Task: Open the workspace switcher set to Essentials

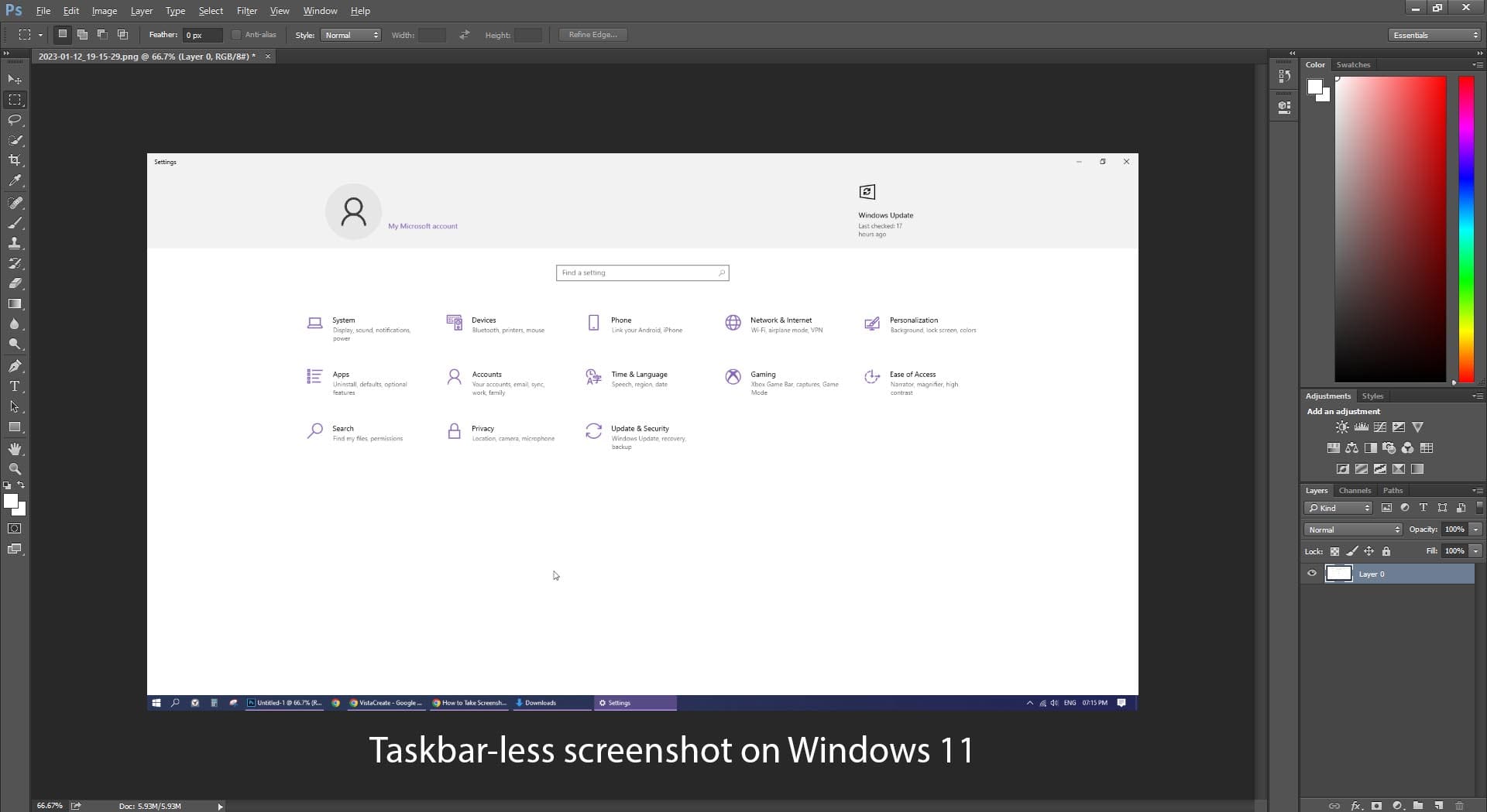Action: point(1434,34)
